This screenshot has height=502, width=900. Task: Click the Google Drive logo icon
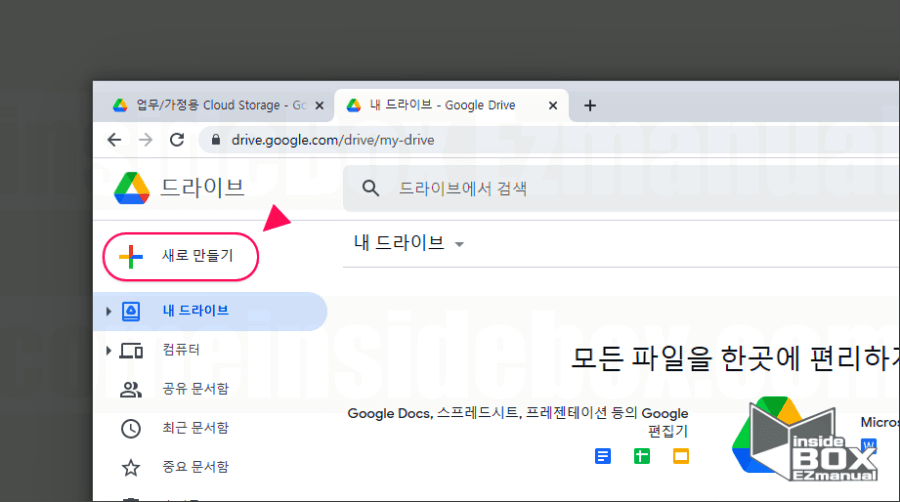131,188
